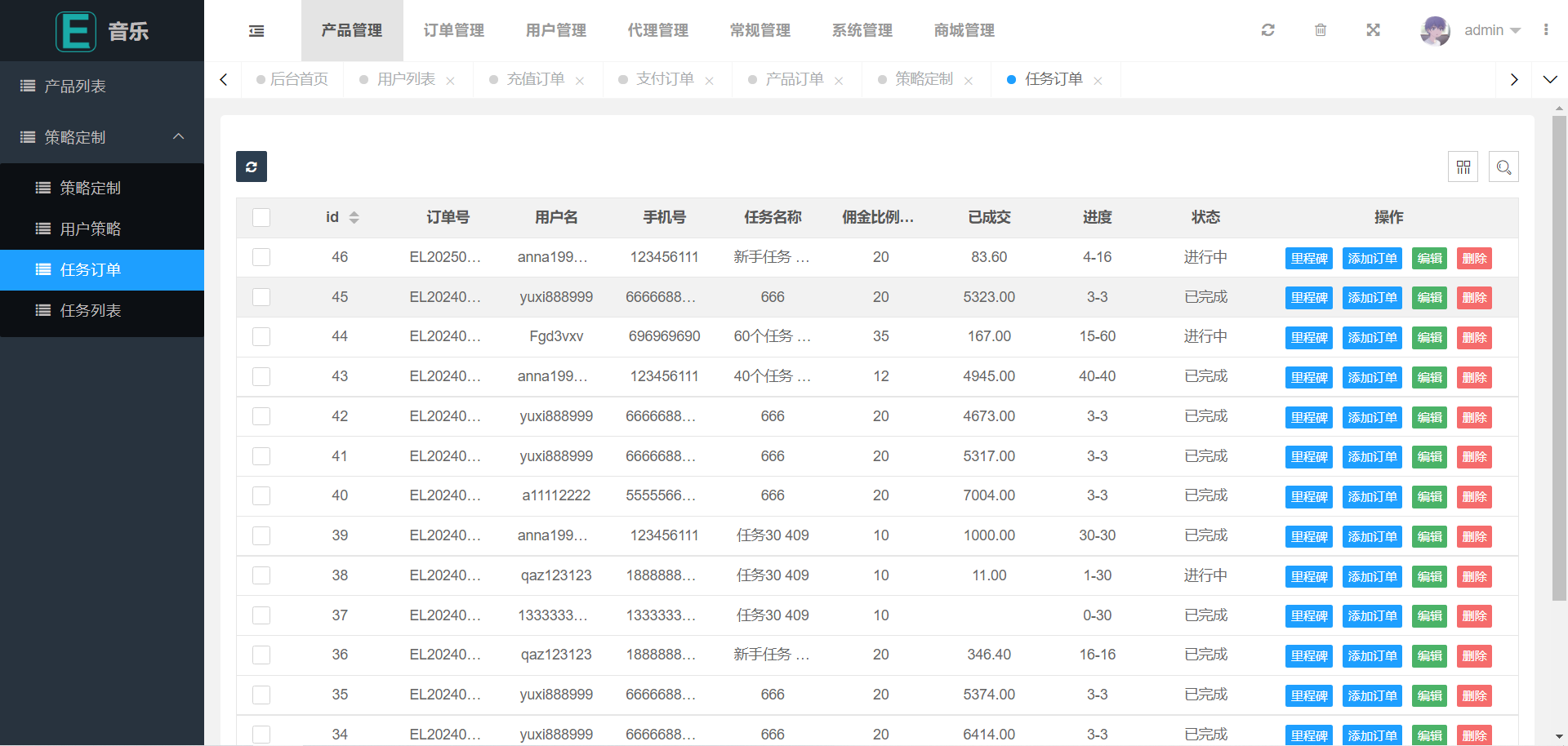Open the 产品订单 page tab
The width and height of the screenshot is (1568, 746).
point(794,79)
